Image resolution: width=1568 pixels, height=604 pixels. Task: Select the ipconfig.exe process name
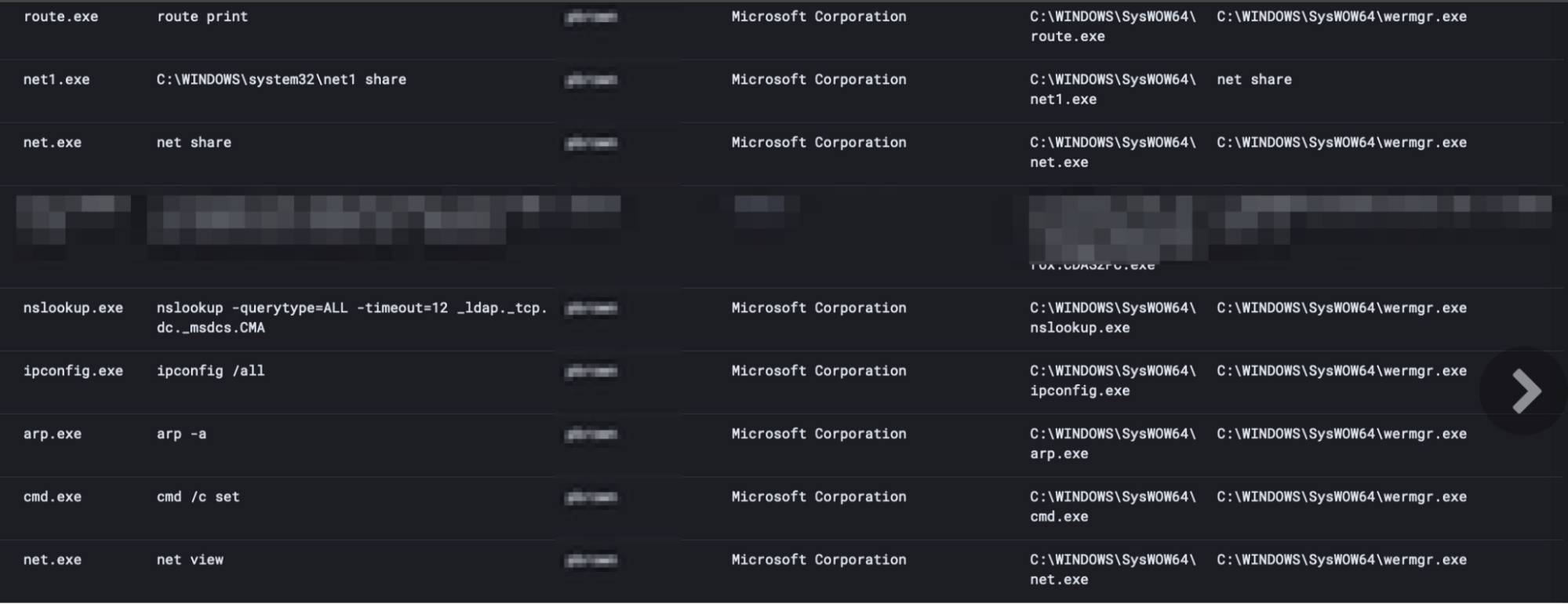point(73,370)
